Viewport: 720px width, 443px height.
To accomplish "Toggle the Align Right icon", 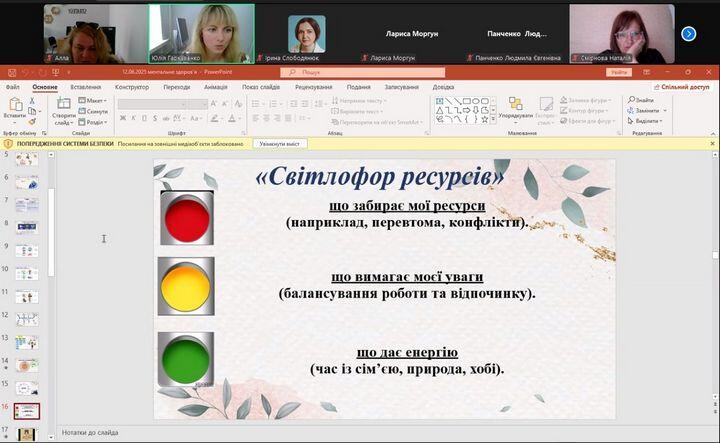I will 277,118.
